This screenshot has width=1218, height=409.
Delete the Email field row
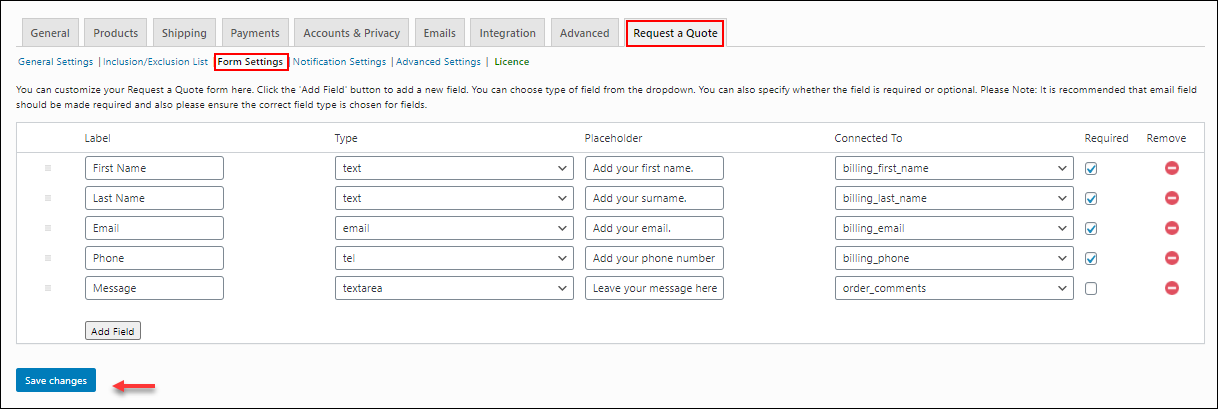point(1172,228)
